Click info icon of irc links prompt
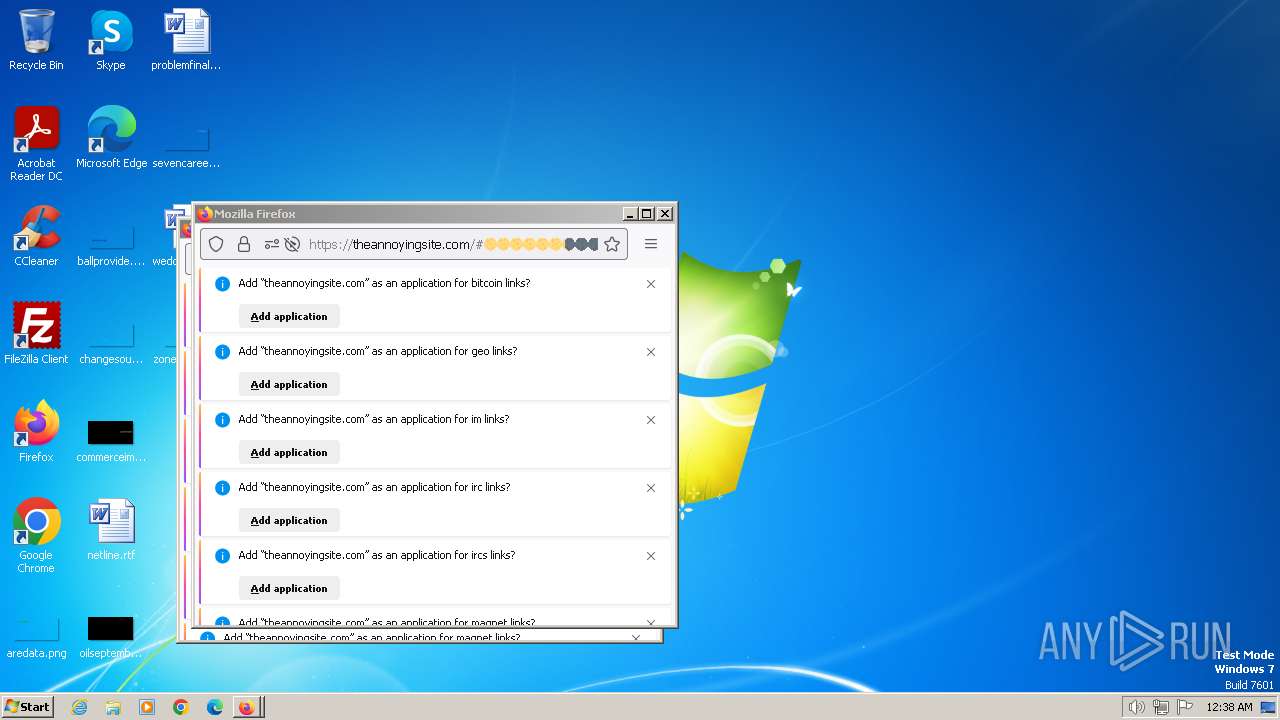 (223, 488)
